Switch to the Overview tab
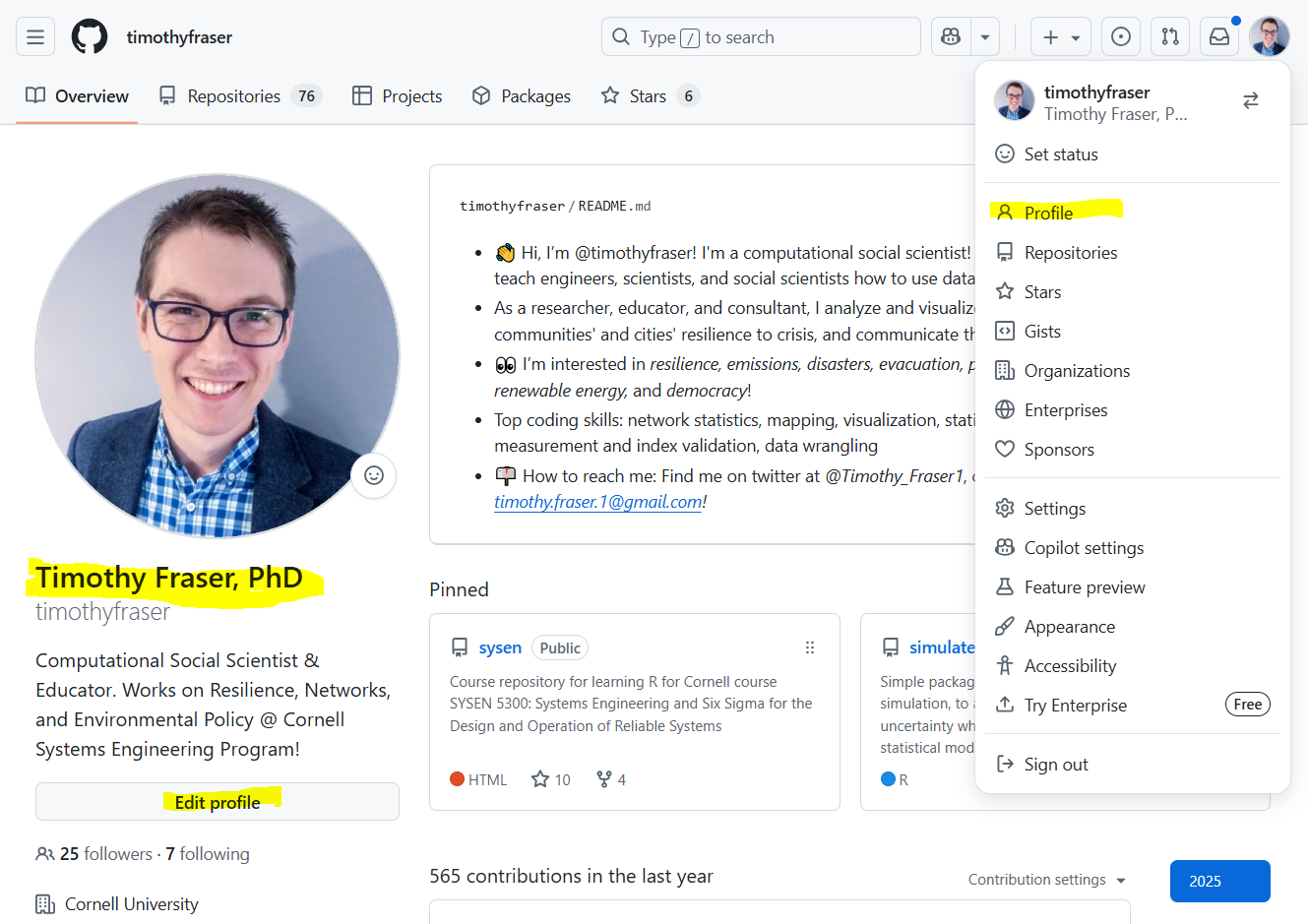 coord(77,95)
